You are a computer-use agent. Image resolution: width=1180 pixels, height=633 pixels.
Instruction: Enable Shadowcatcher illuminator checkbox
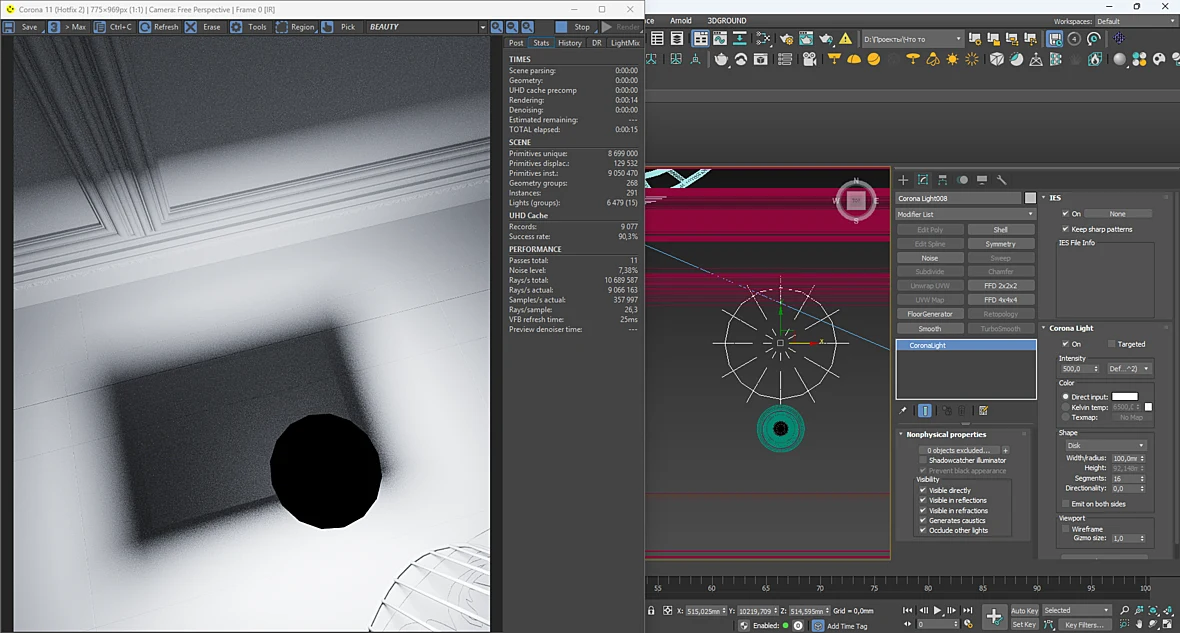coord(923,460)
